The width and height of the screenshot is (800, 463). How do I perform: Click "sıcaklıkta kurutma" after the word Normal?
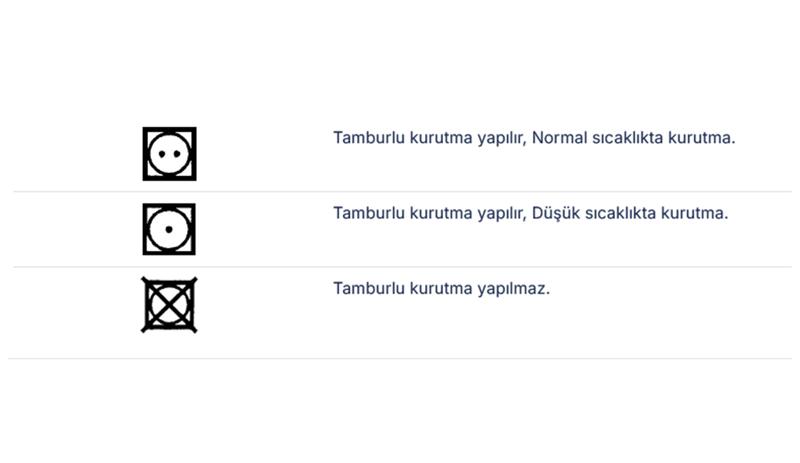click(x=661, y=138)
